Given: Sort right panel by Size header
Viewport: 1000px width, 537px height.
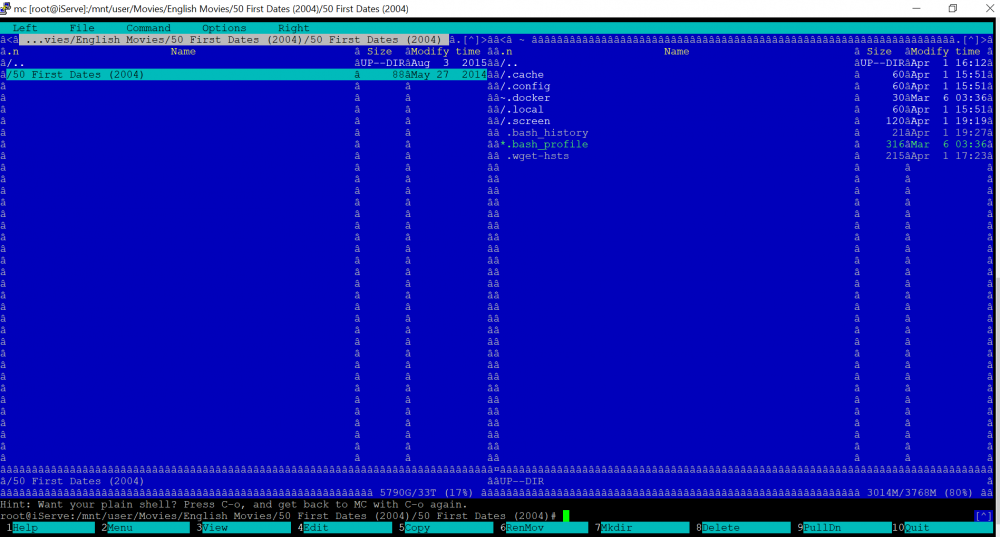Looking at the screenshot, I should coord(879,52).
